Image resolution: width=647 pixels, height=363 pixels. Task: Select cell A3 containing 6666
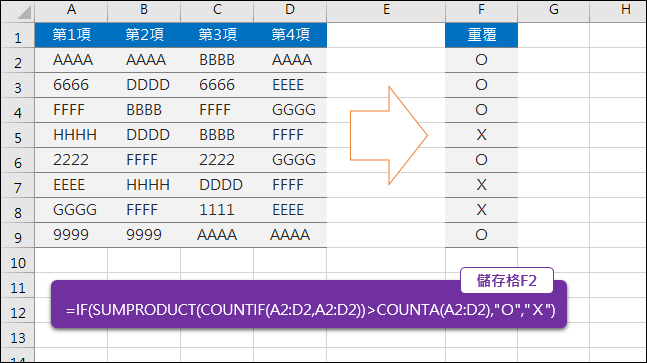pyautogui.click(x=71, y=85)
